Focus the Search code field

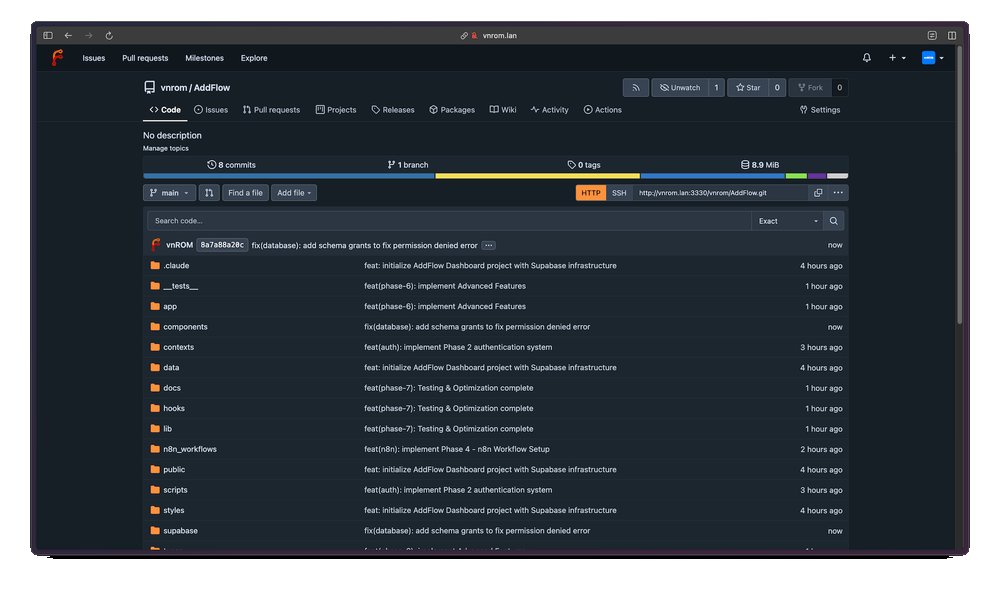pos(449,221)
